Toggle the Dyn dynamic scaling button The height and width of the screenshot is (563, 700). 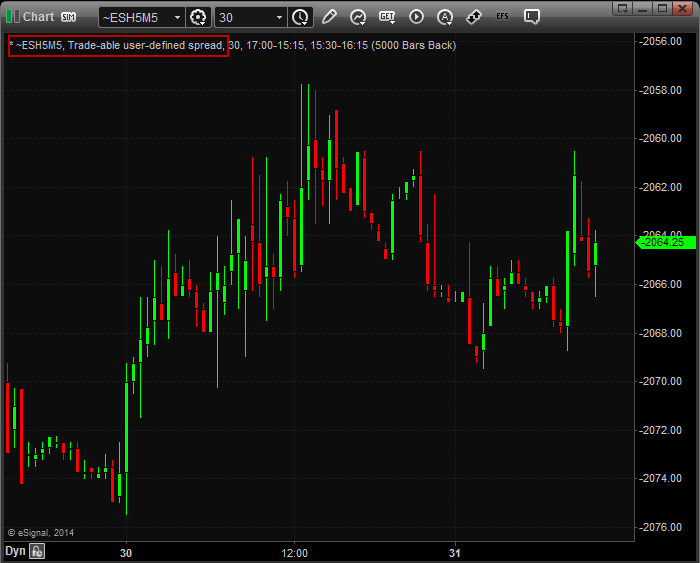15,551
